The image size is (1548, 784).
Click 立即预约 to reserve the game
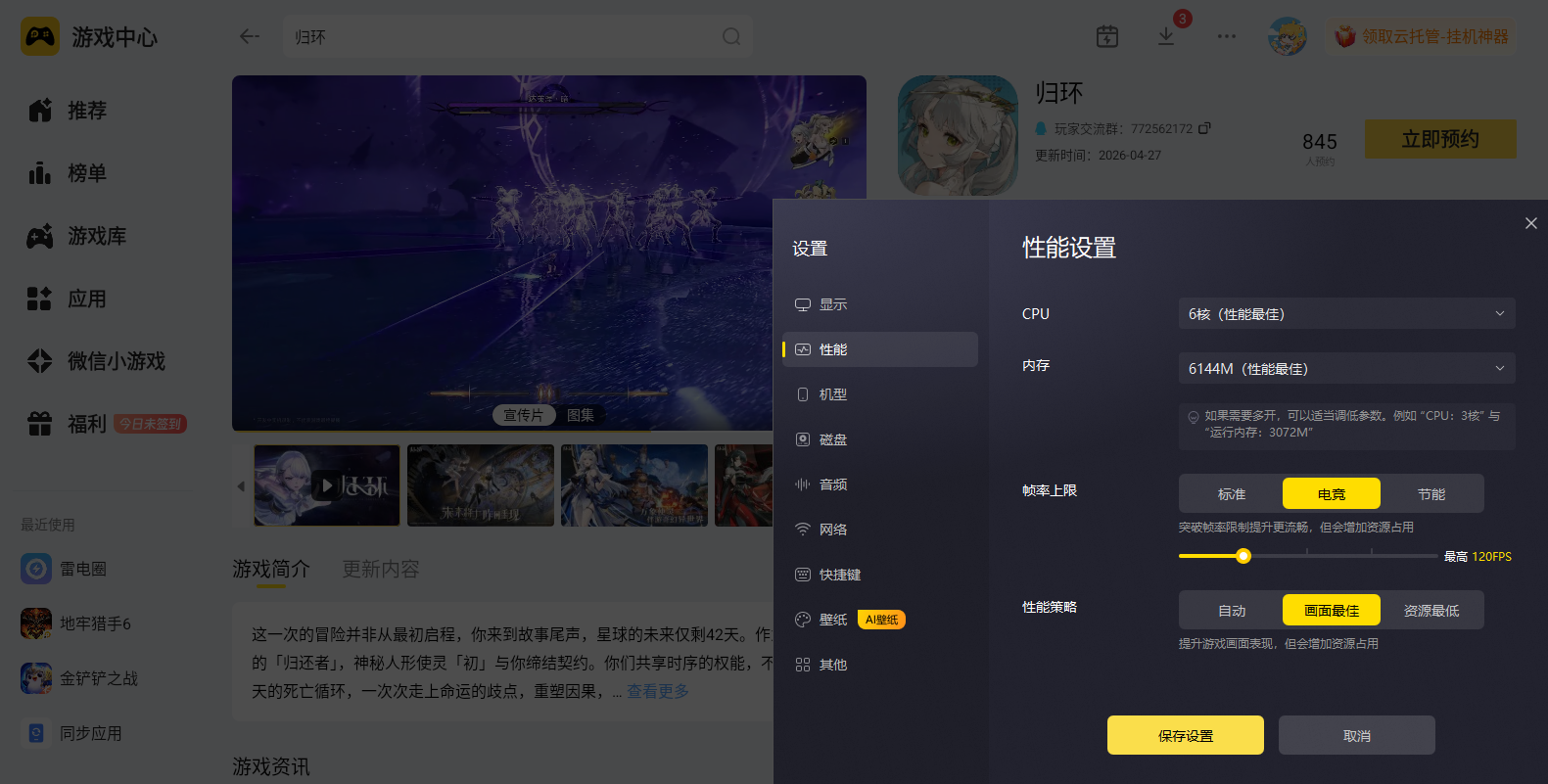click(1440, 139)
